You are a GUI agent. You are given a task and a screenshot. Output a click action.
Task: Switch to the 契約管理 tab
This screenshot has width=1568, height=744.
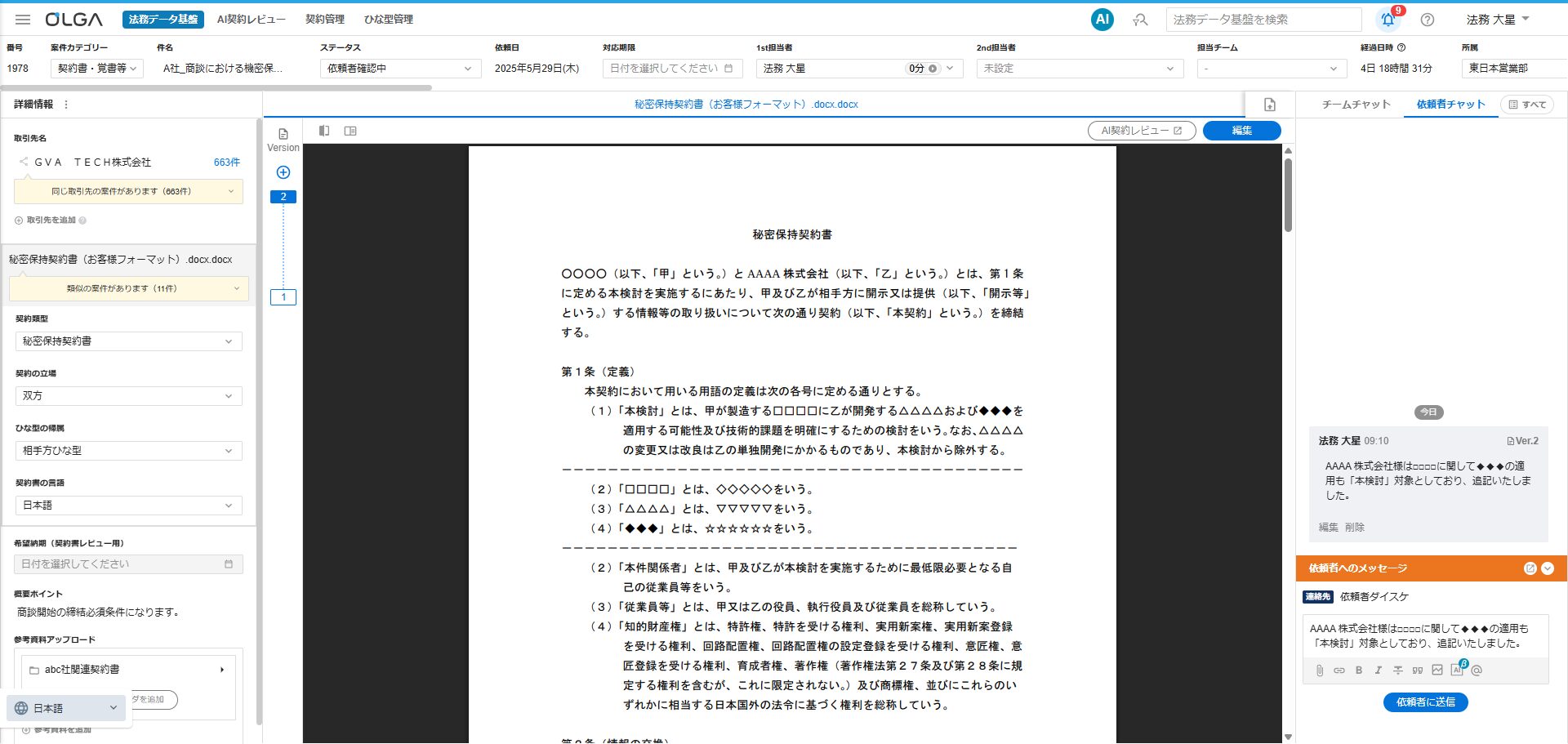[x=325, y=20]
